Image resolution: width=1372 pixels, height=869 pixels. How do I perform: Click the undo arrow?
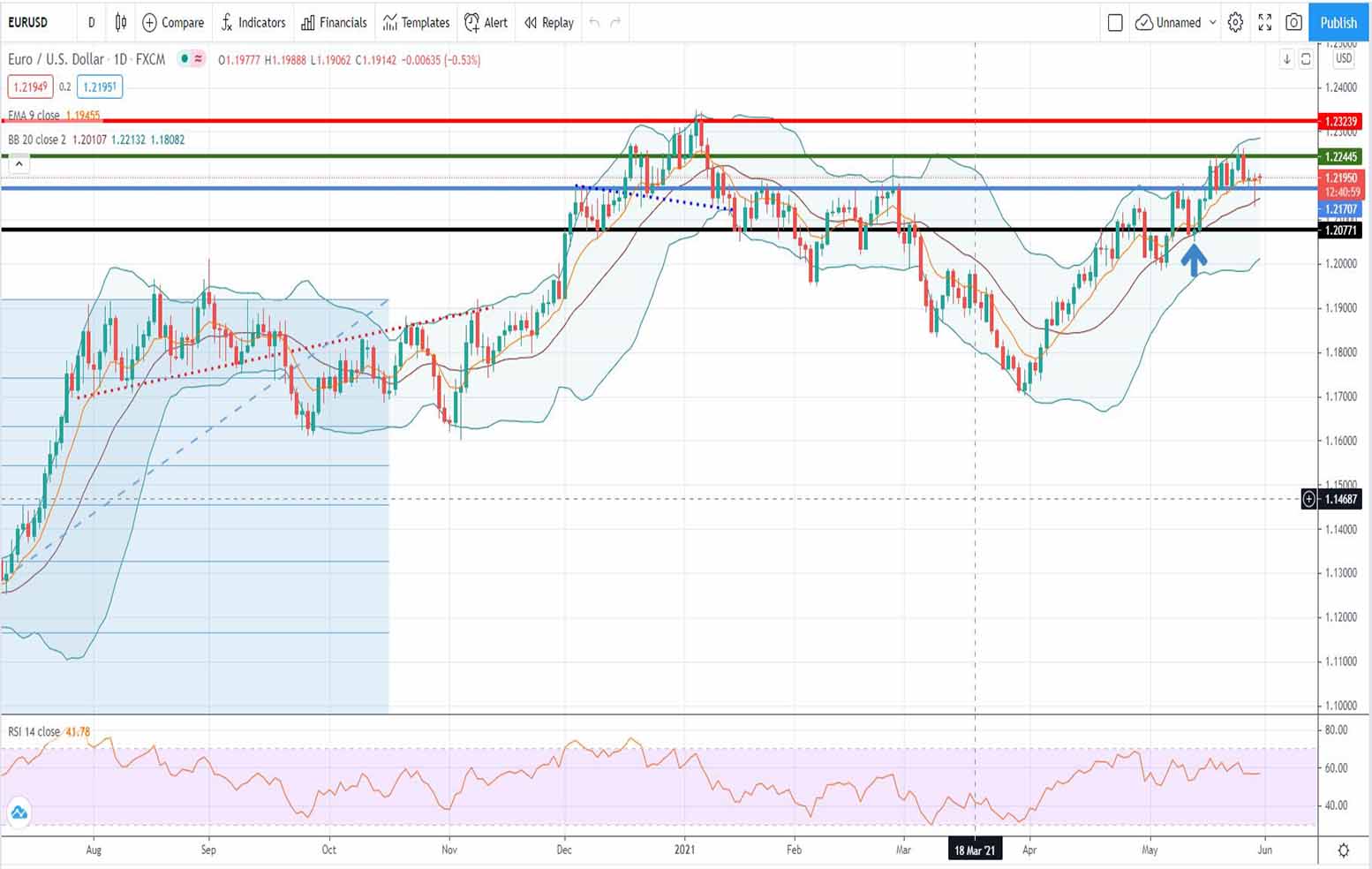(594, 22)
